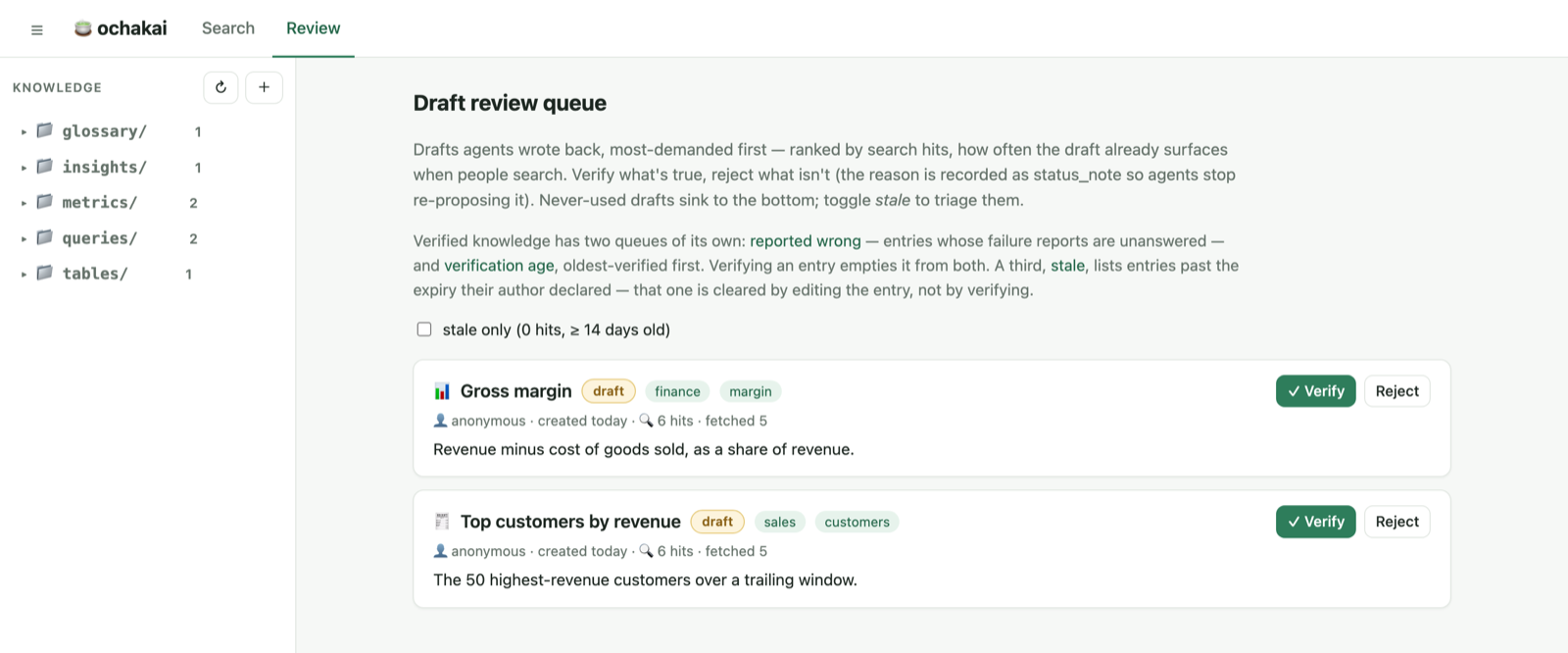The image size is (1568, 653).
Task: Select the insights/ folder label
Action: (x=105, y=168)
